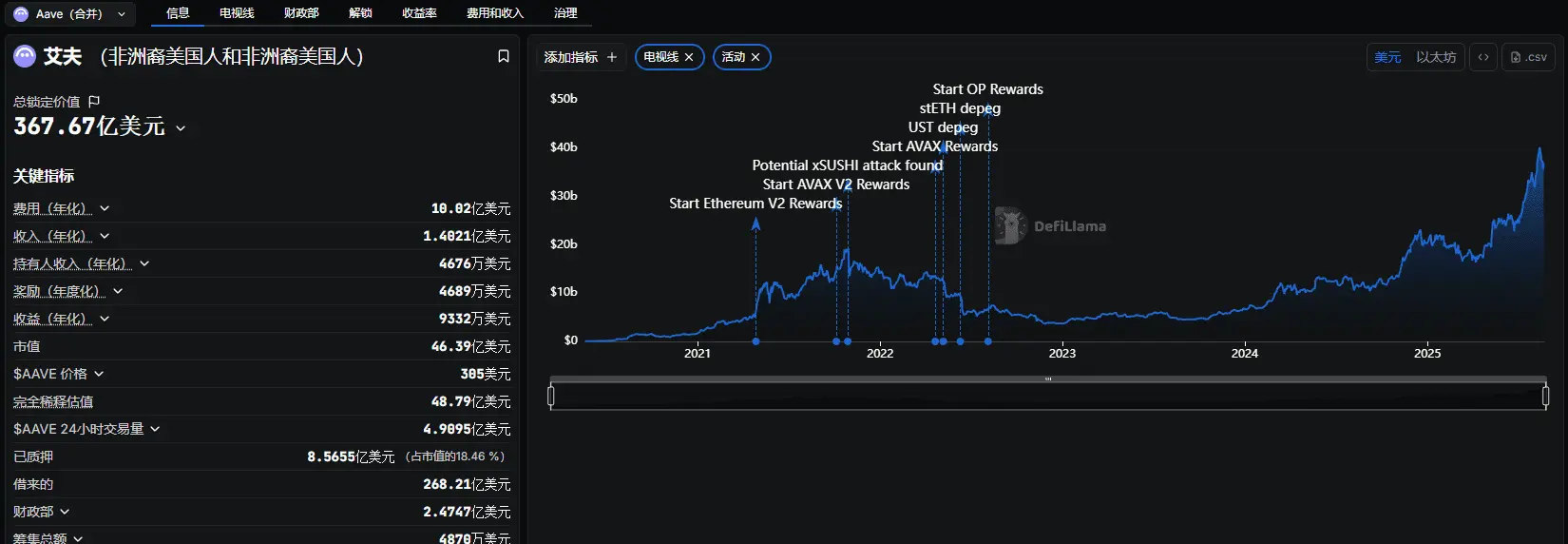Open the 治理 tab
The image size is (1568, 544).
(x=565, y=13)
